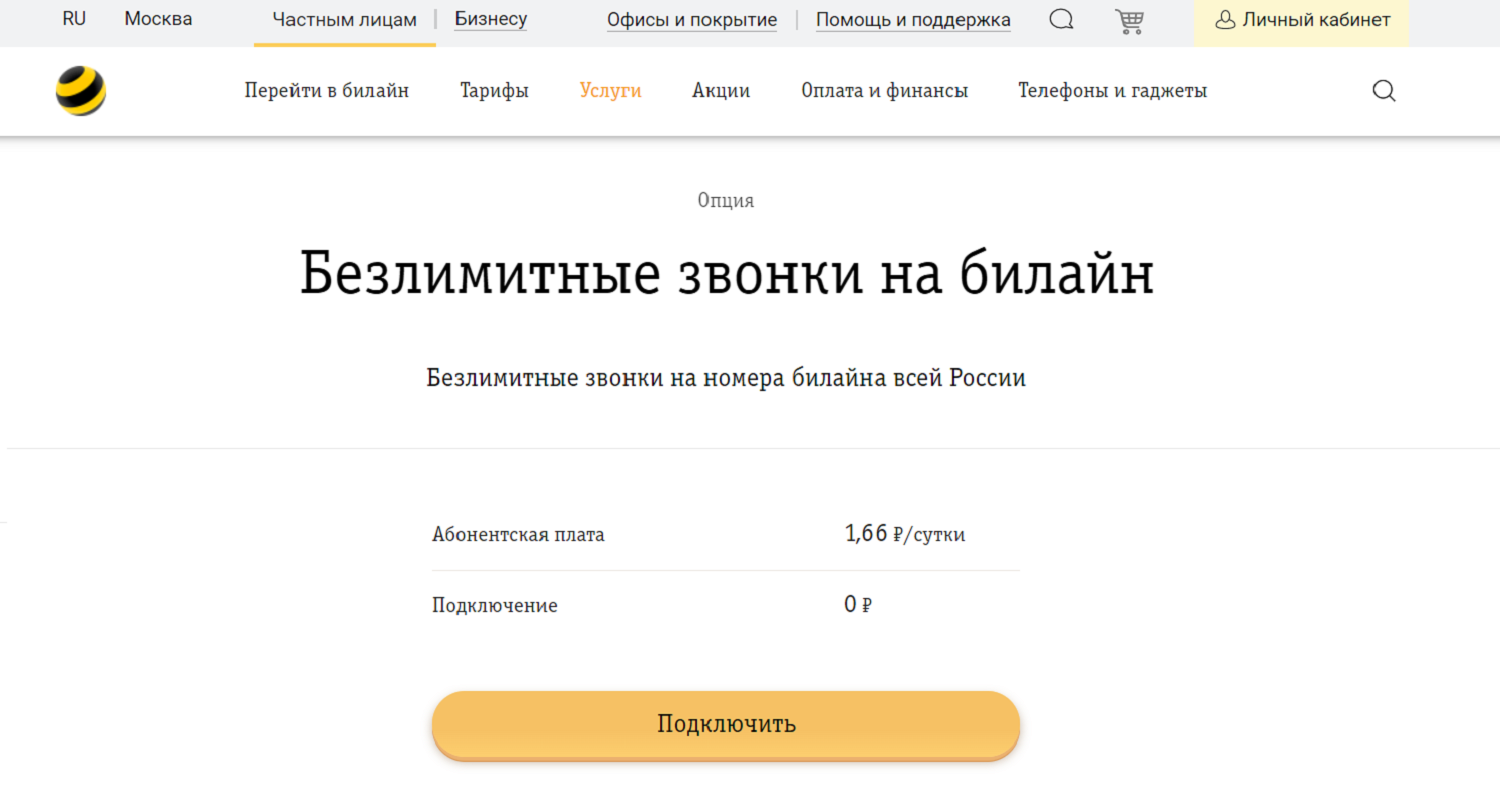This screenshot has height=787, width=1500.
Task: Click the option title Безлимитные звонки на билайн
Action: click(x=726, y=271)
